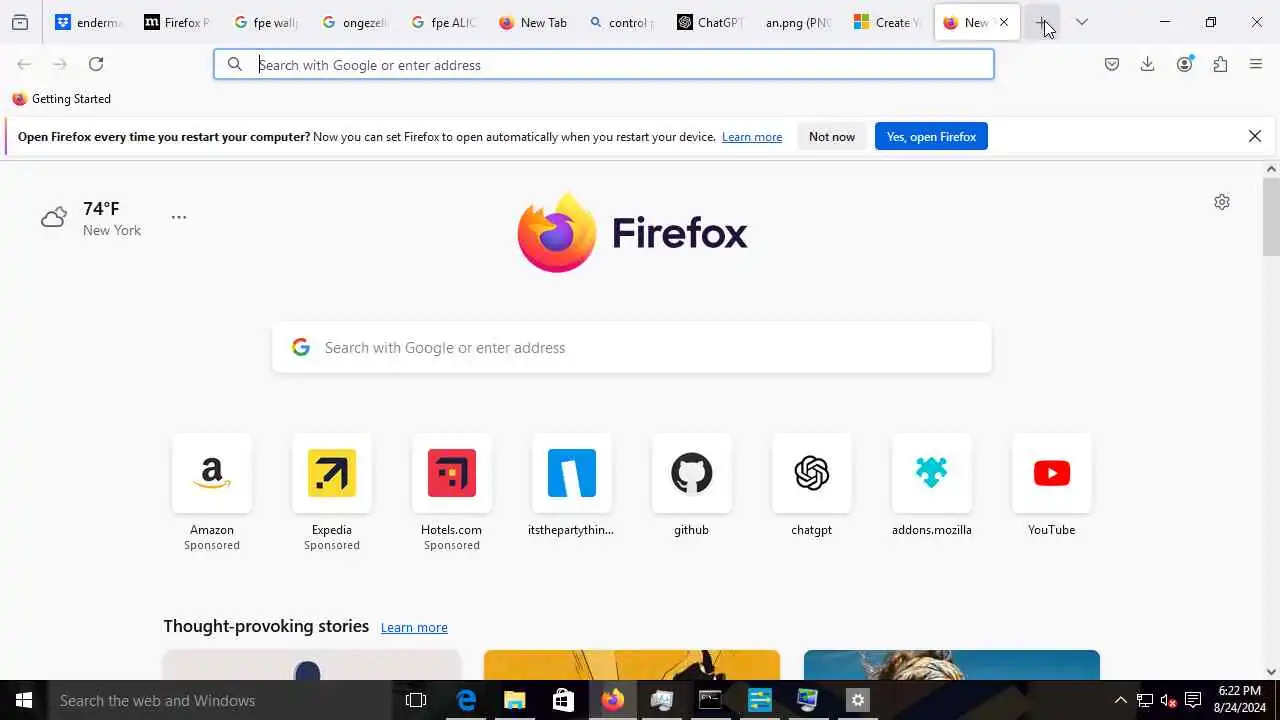Expand the list all tabs dropdown
Viewport: 1280px width, 720px height.
[x=1082, y=22]
